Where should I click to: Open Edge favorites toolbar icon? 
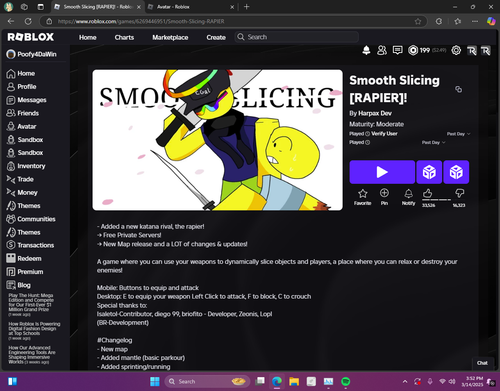[457, 21]
